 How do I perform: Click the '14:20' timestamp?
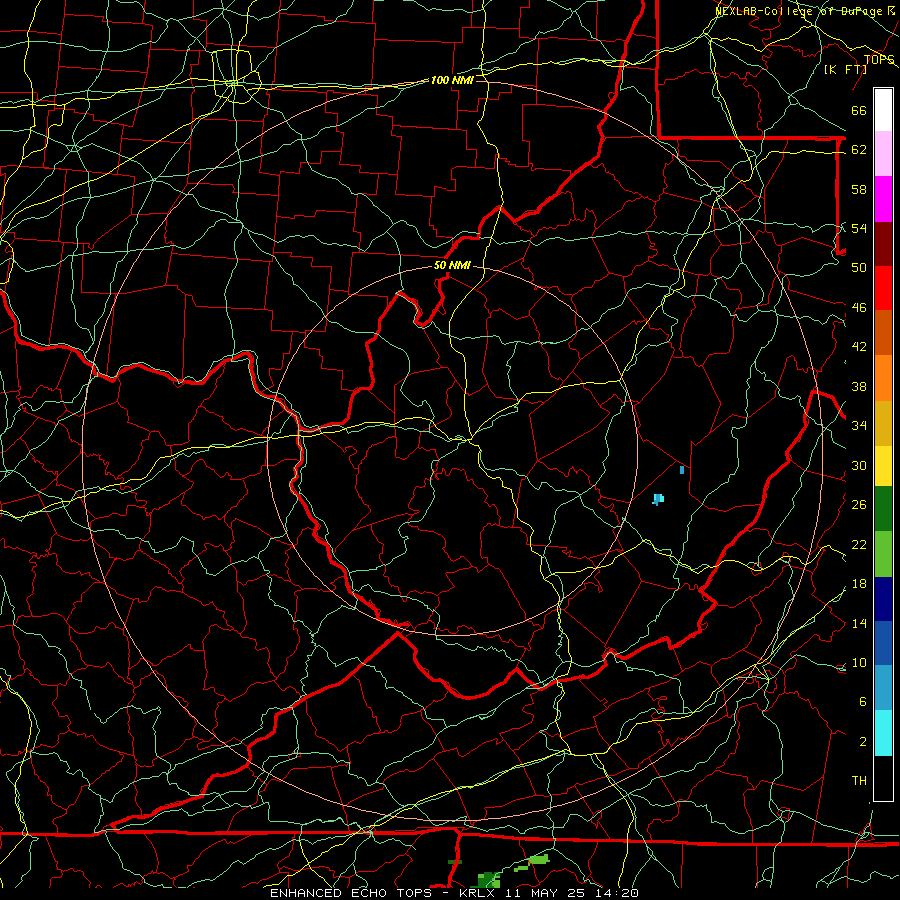[617, 893]
